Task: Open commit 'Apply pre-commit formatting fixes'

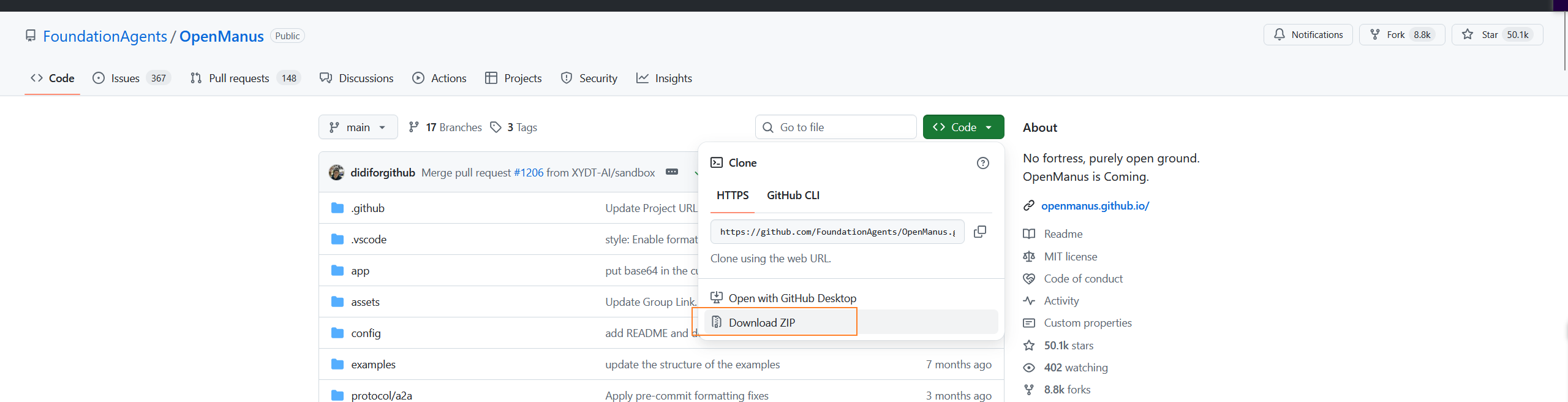Action: pyautogui.click(x=687, y=396)
